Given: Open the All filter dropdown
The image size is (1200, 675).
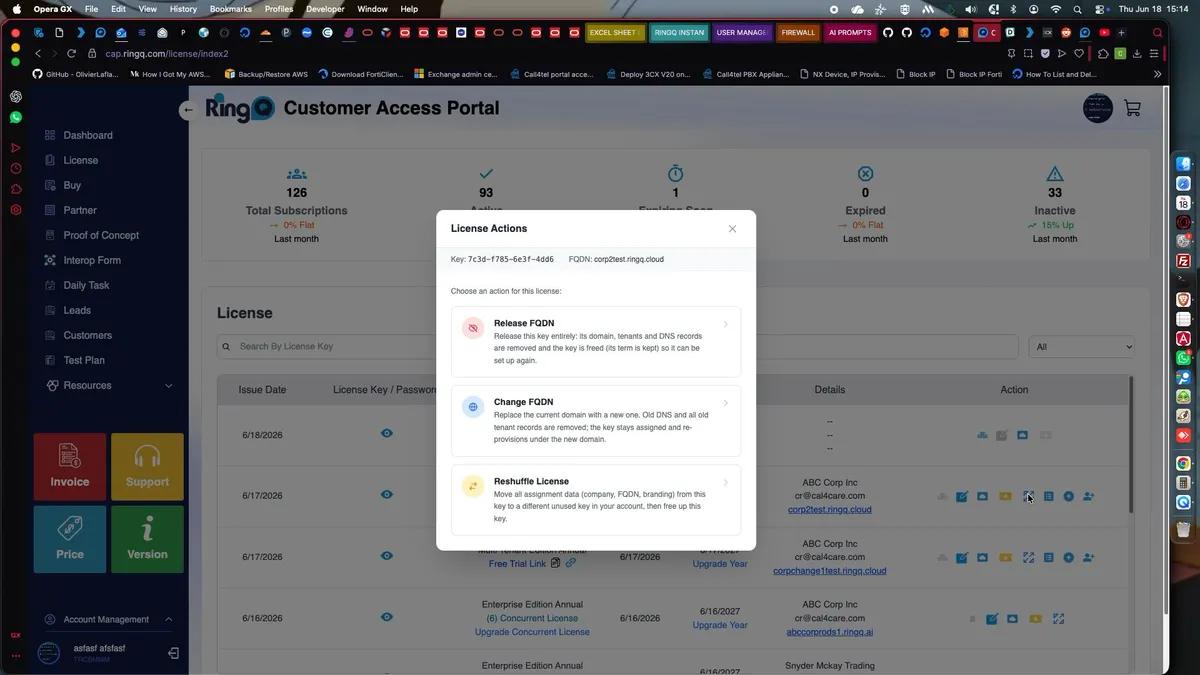Looking at the screenshot, I should 1082,347.
